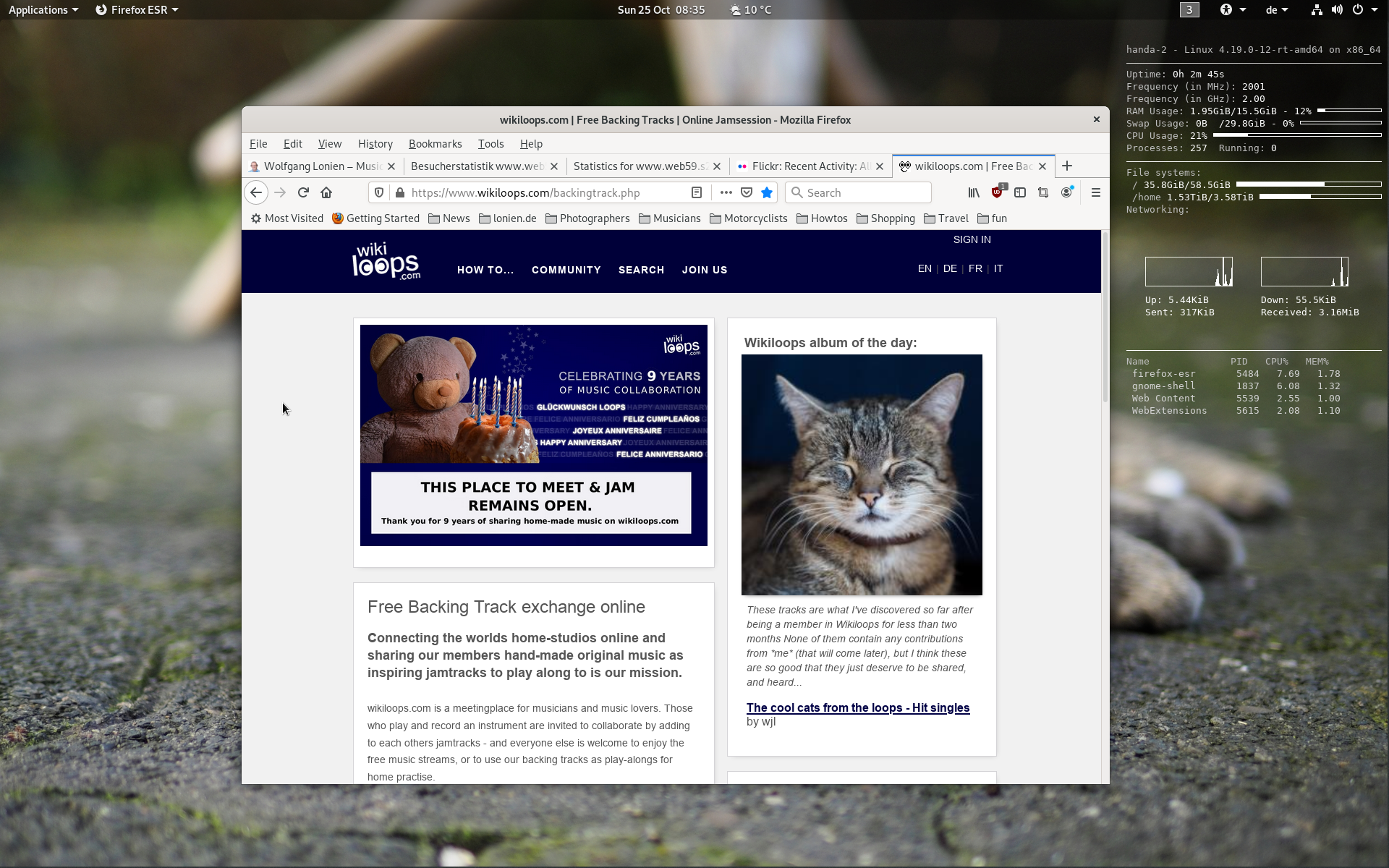Go to the Firefox home page

(326, 192)
